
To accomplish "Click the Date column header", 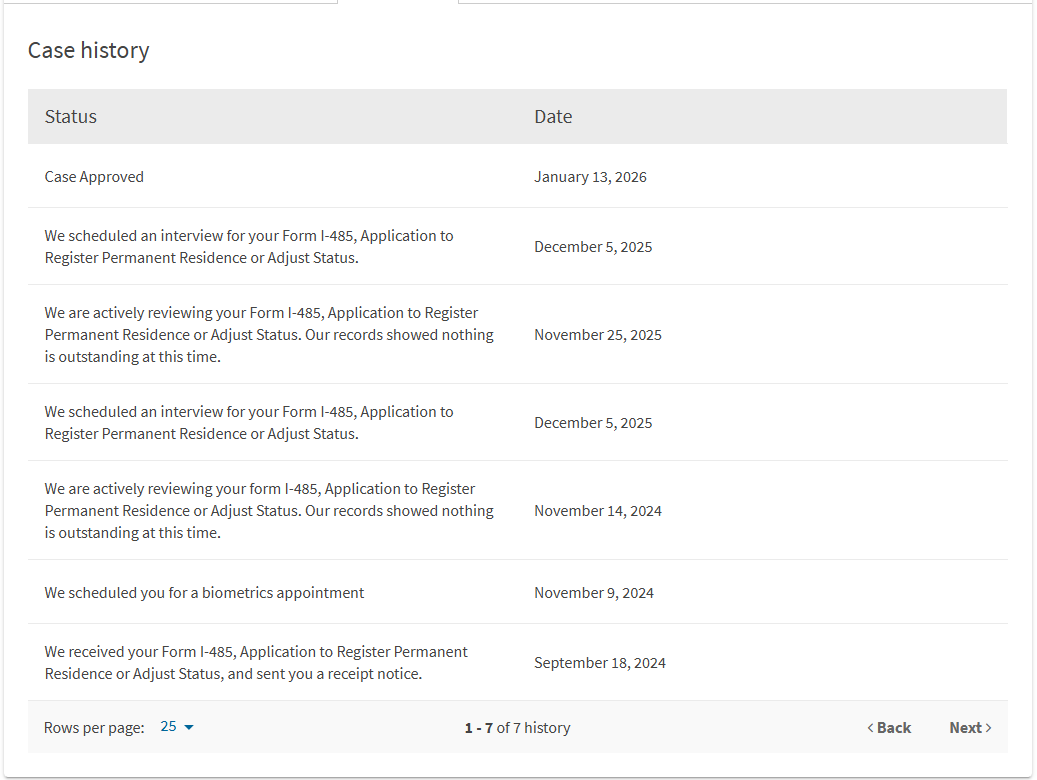I will [x=553, y=117].
